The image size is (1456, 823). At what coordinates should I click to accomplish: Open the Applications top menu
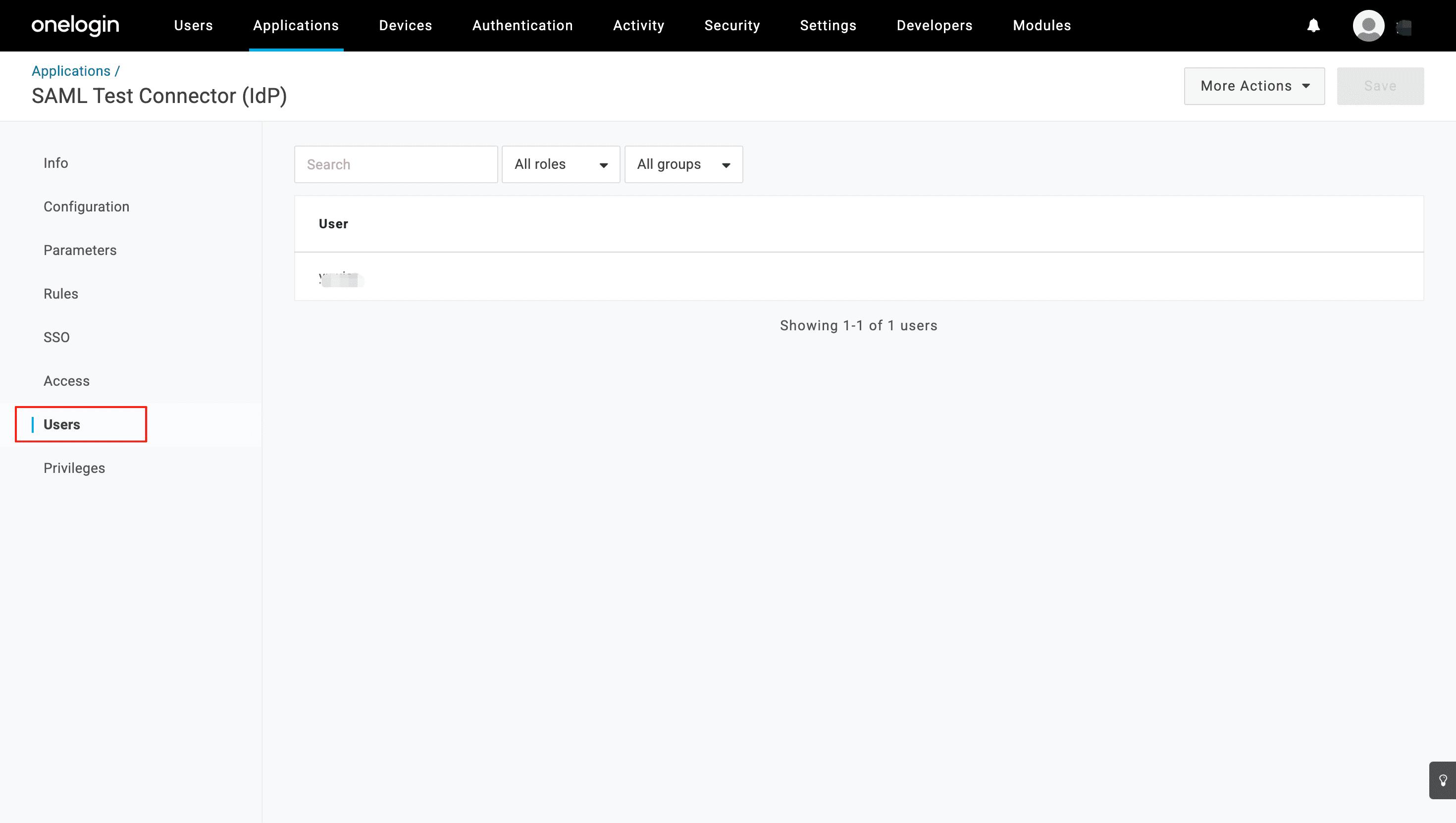tap(296, 25)
